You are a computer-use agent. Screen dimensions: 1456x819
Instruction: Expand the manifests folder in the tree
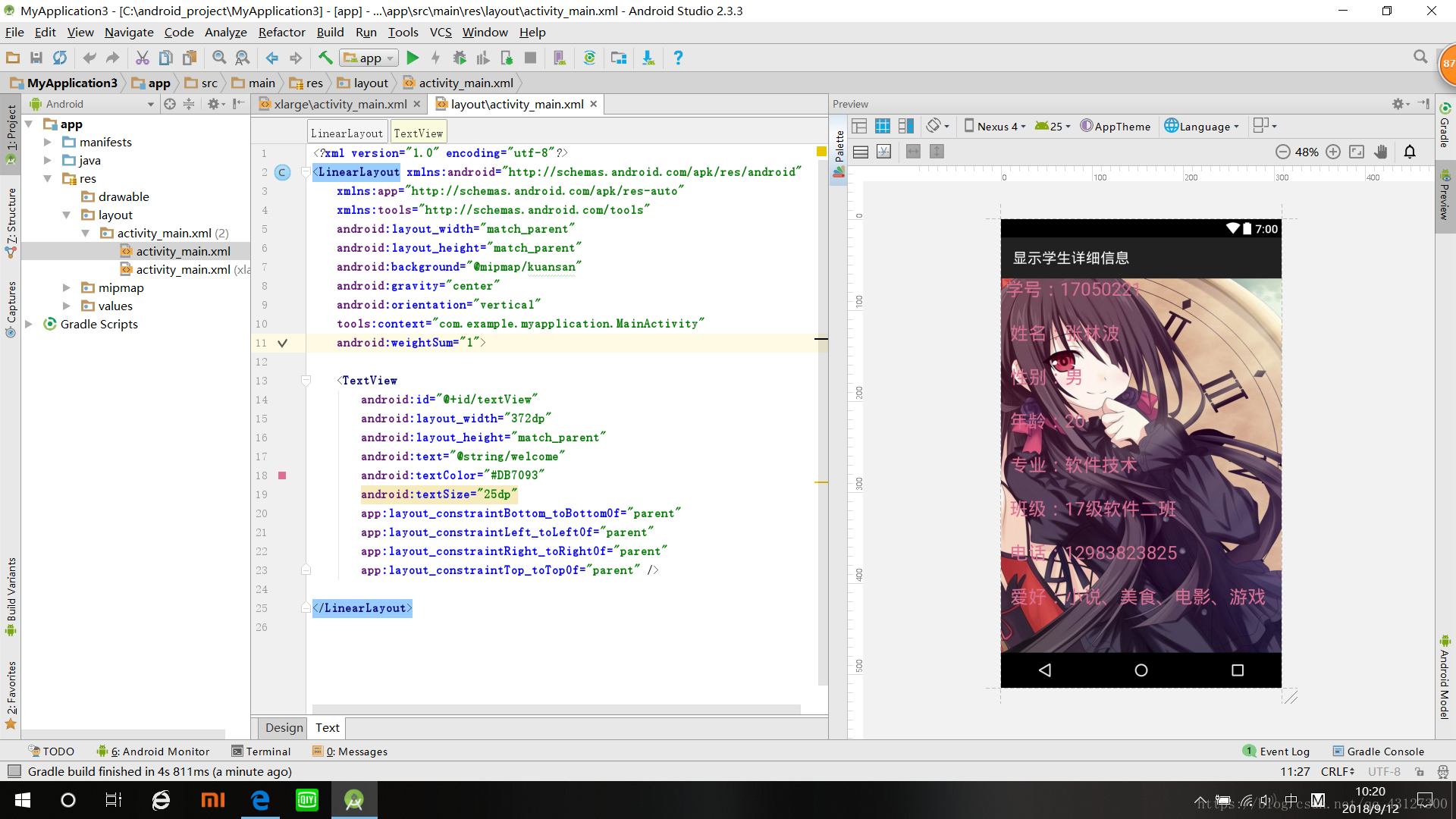pos(48,142)
